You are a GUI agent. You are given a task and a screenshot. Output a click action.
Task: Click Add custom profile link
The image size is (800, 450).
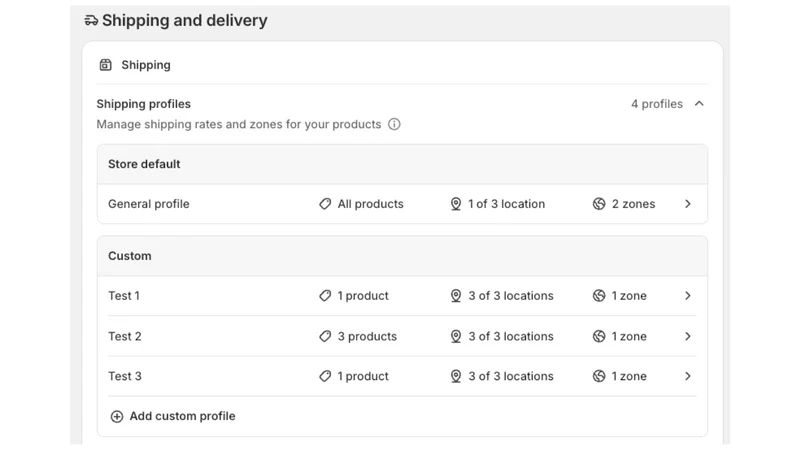[183, 416]
